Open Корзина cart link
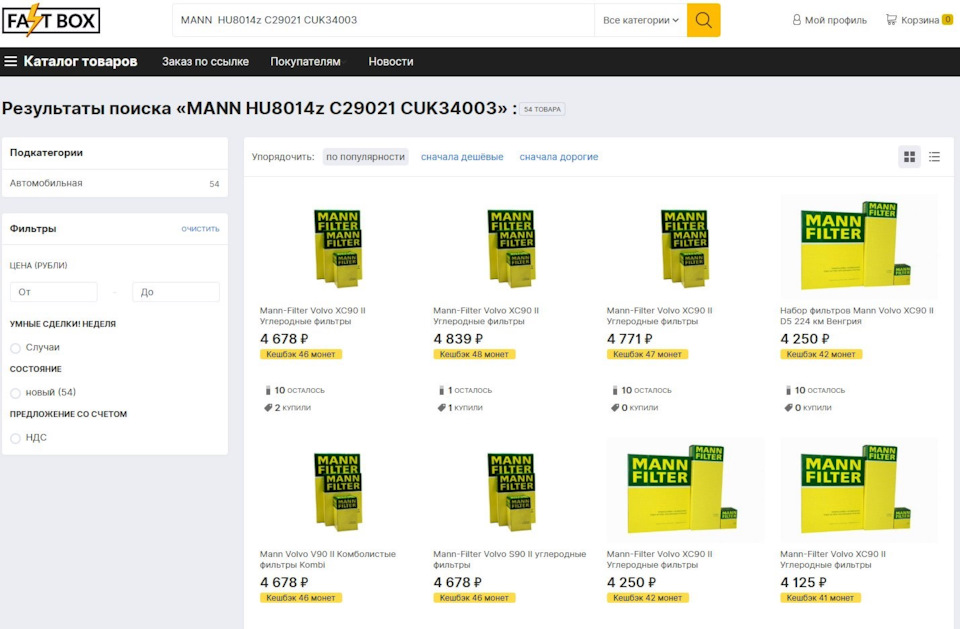The image size is (960, 629). tap(920, 20)
